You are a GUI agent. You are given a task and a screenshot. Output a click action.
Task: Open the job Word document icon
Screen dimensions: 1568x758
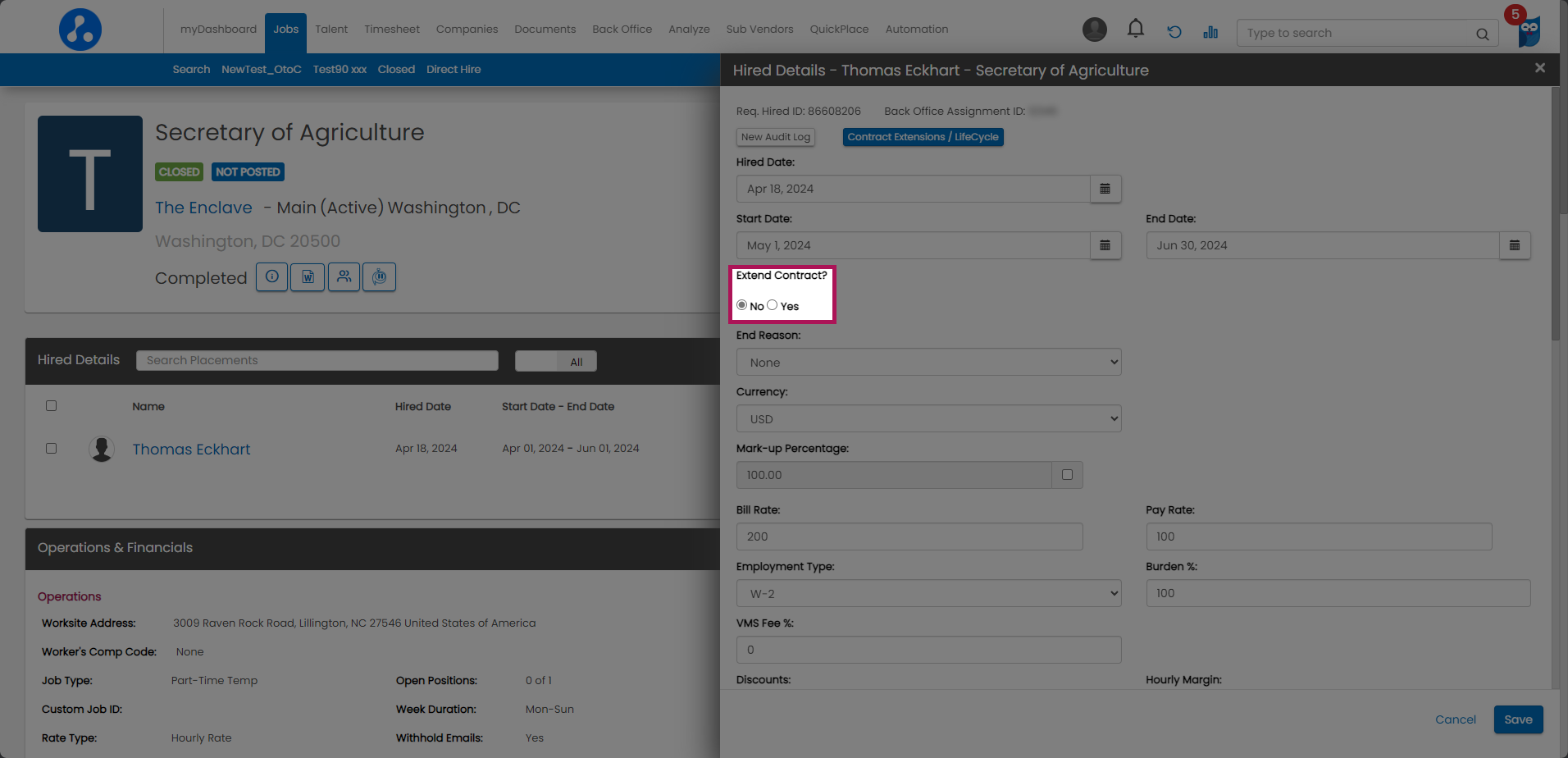pos(308,277)
